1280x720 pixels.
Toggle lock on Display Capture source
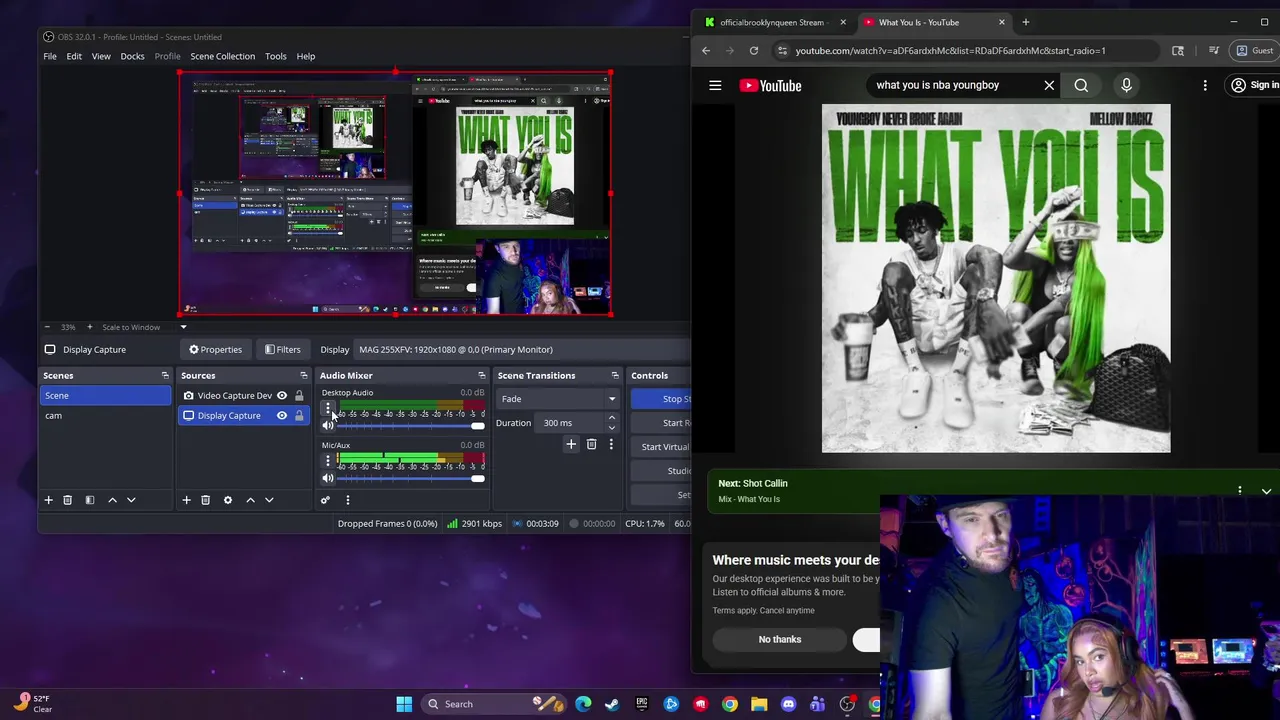click(x=299, y=416)
